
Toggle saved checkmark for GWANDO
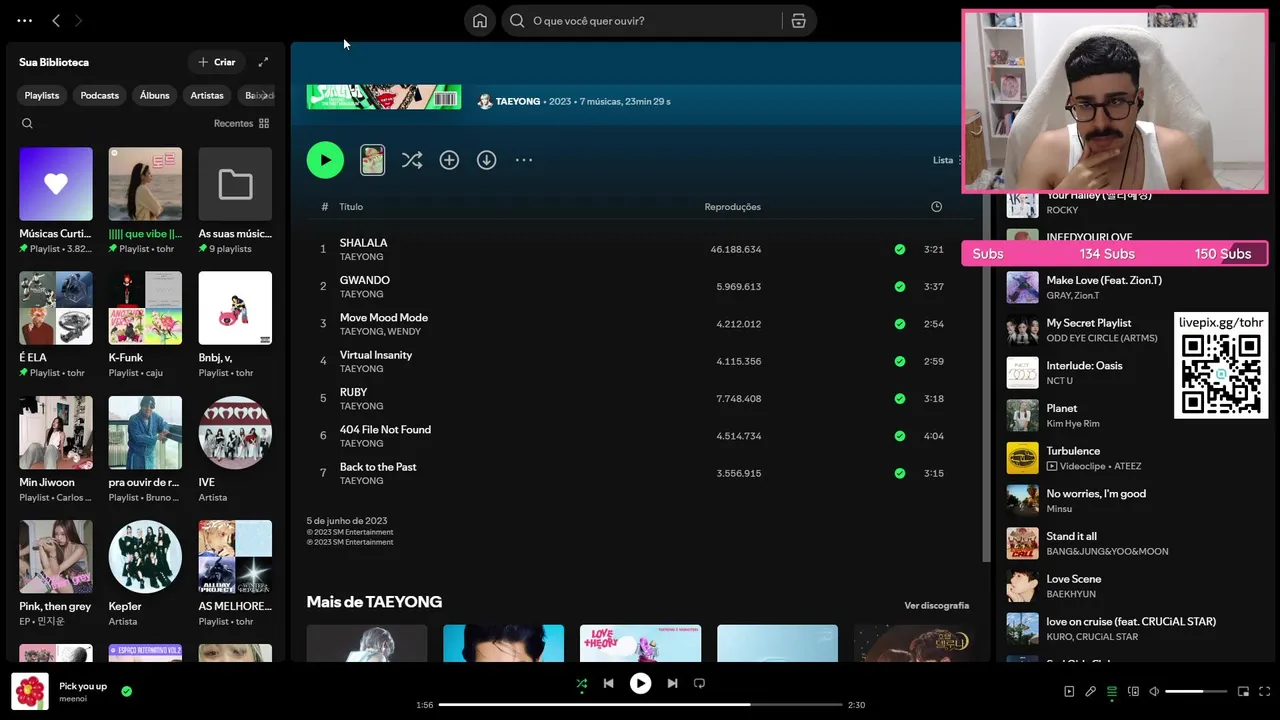pyautogui.click(x=900, y=287)
